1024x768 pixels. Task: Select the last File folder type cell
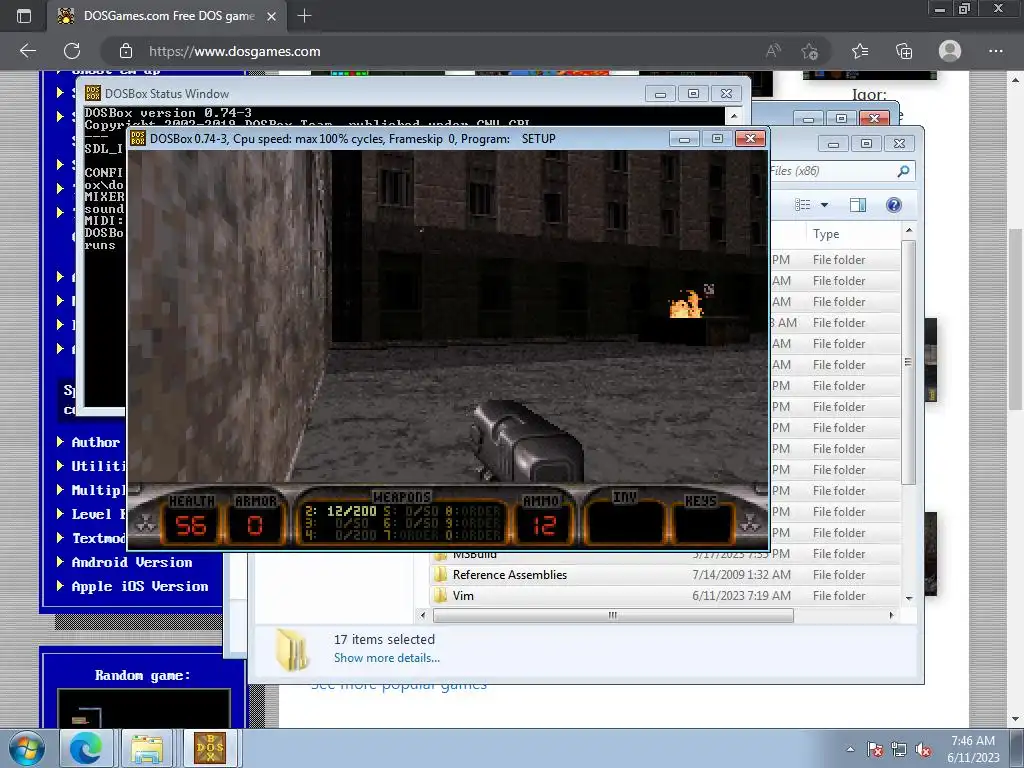[839, 596]
